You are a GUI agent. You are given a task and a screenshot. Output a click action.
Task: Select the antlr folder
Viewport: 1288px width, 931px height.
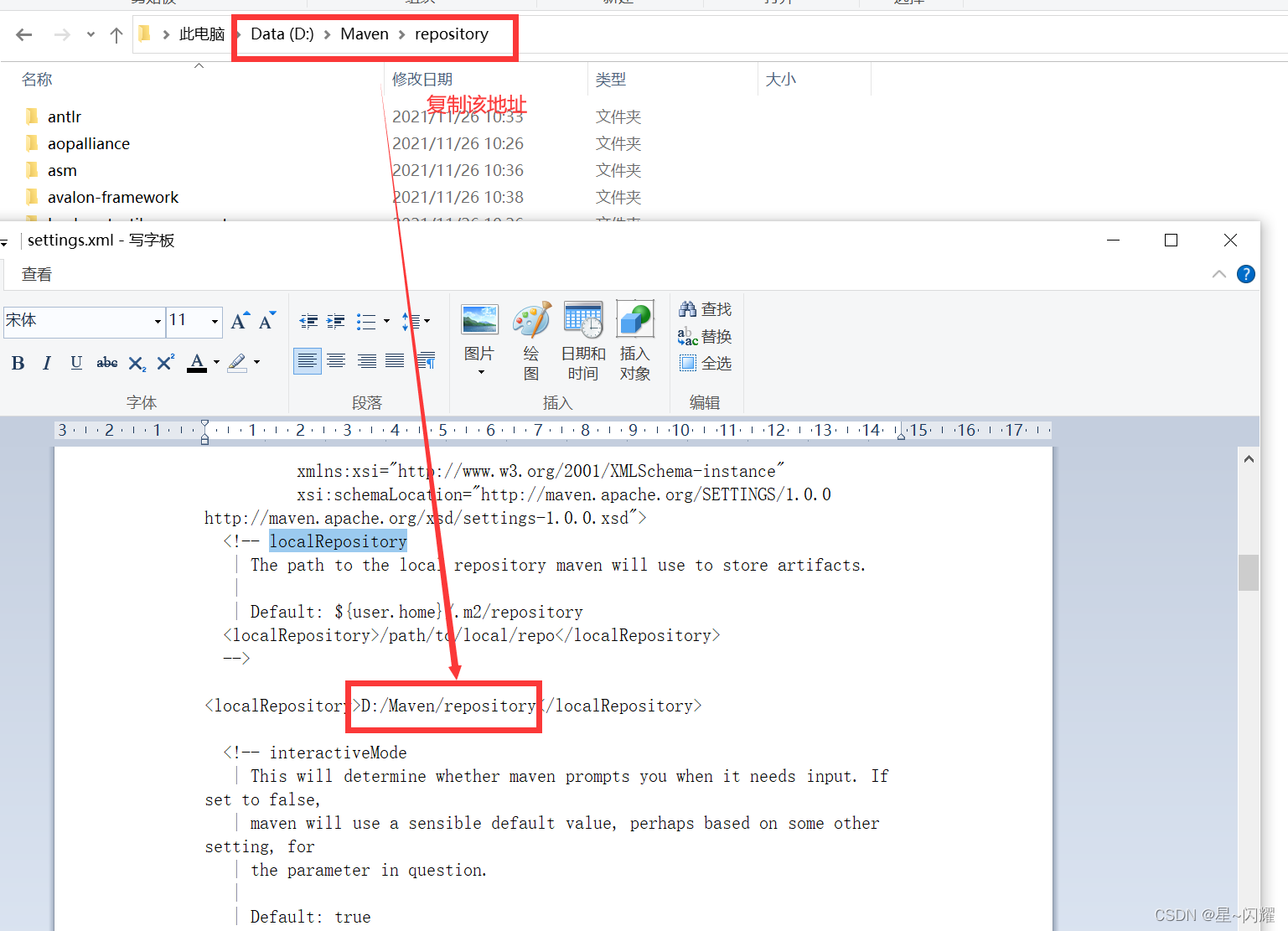coord(65,116)
